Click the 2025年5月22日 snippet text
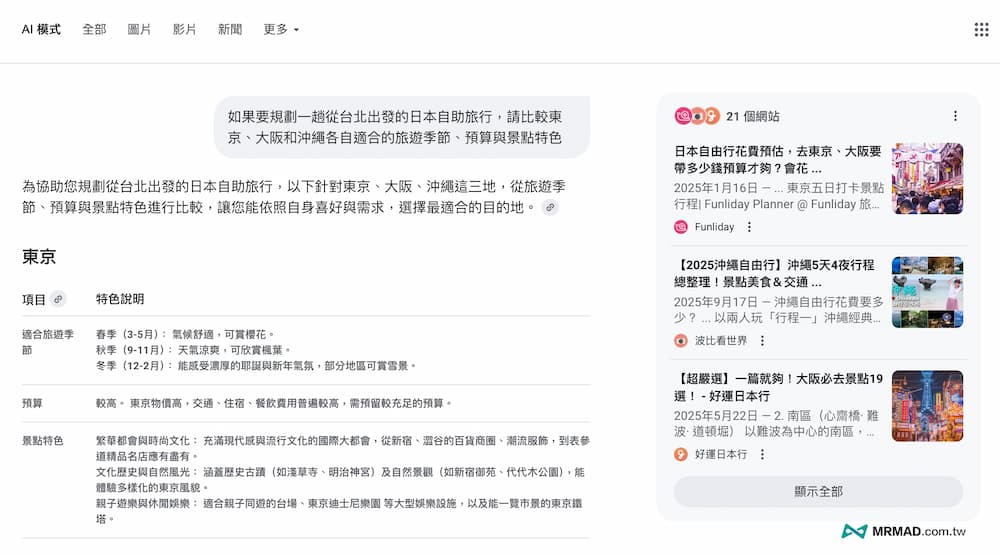The height and width of the screenshot is (555, 1000). coord(776,424)
